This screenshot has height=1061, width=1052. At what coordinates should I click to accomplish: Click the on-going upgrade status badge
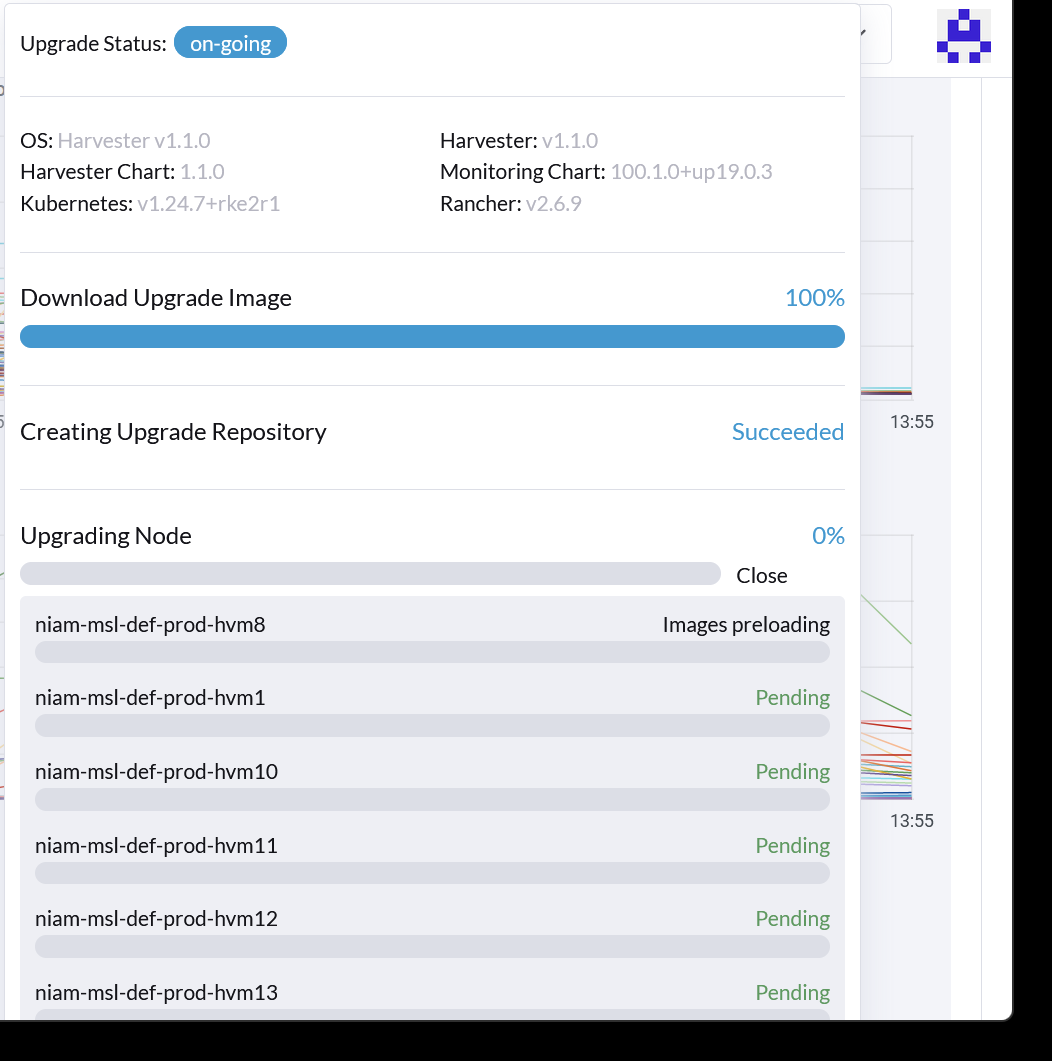230,42
